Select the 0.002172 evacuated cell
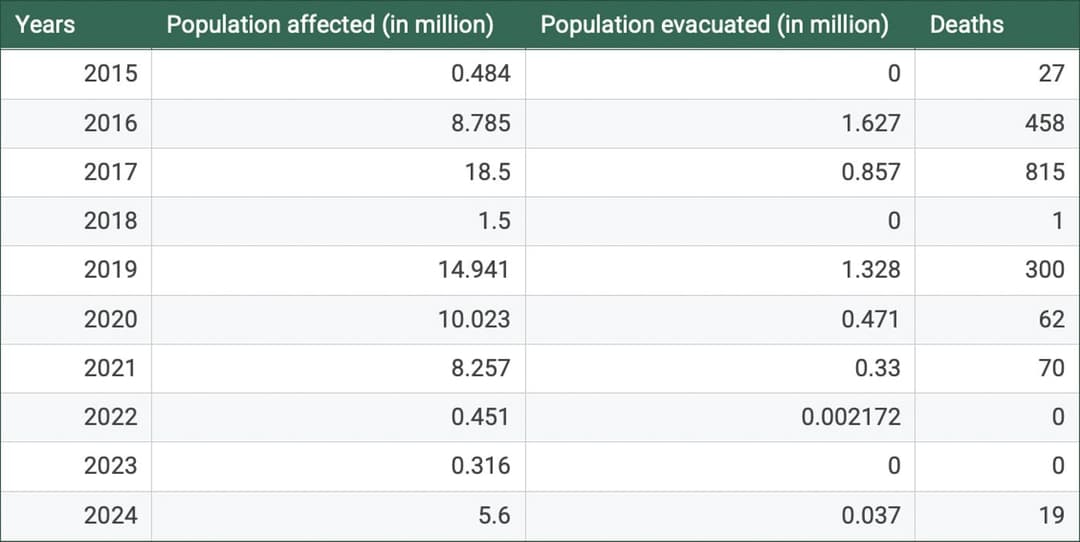Image resolution: width=1080 pixels, height=542 pixels. pos(850,417)
